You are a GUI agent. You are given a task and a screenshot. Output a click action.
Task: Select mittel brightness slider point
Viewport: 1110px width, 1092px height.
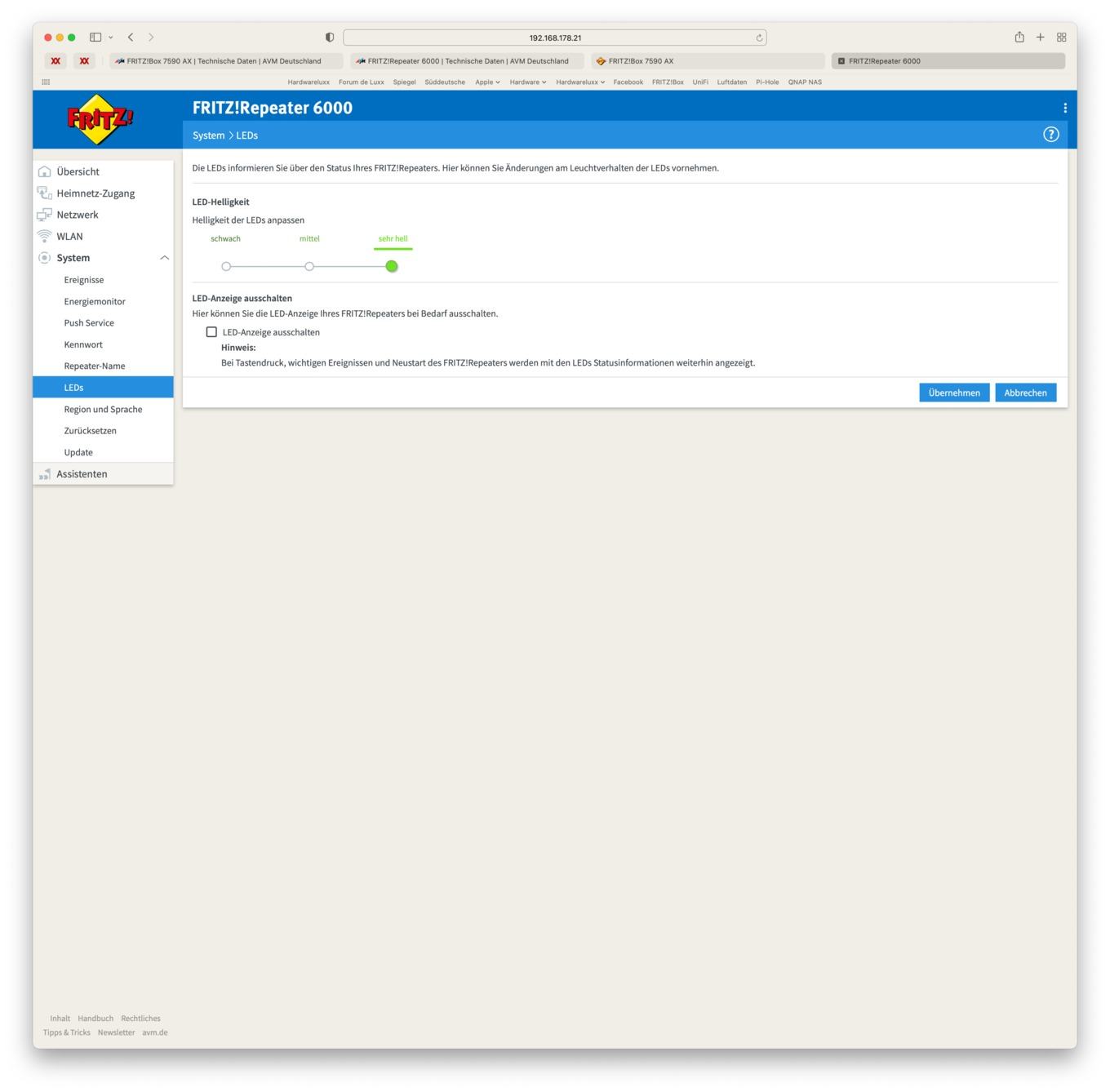tap(309, 266)
